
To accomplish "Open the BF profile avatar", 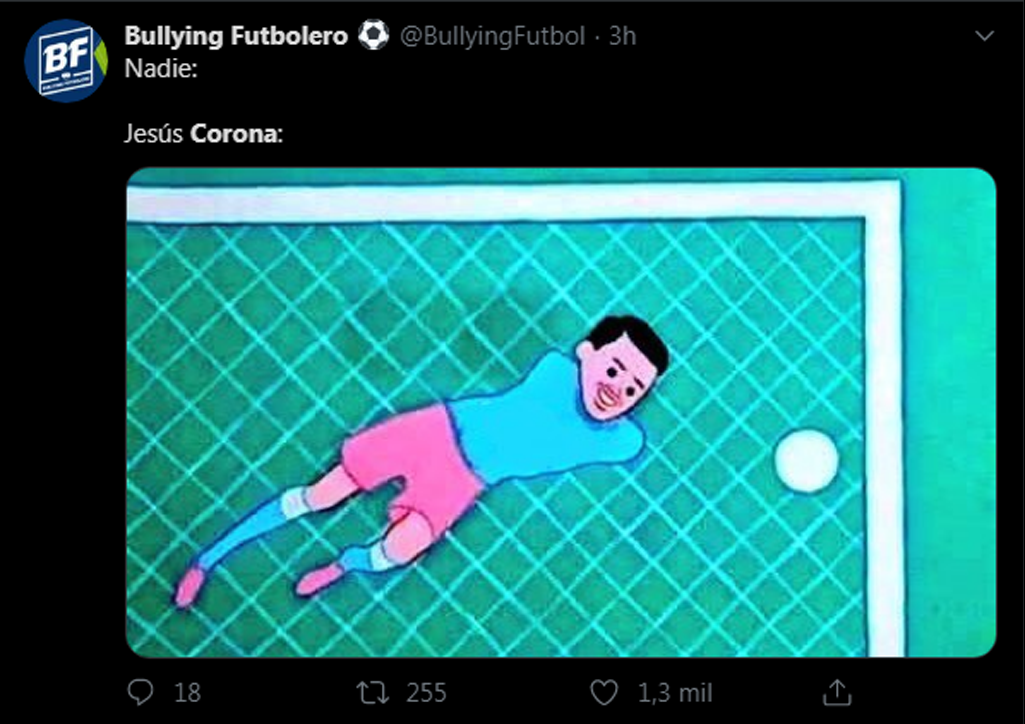I will (66, 61).
